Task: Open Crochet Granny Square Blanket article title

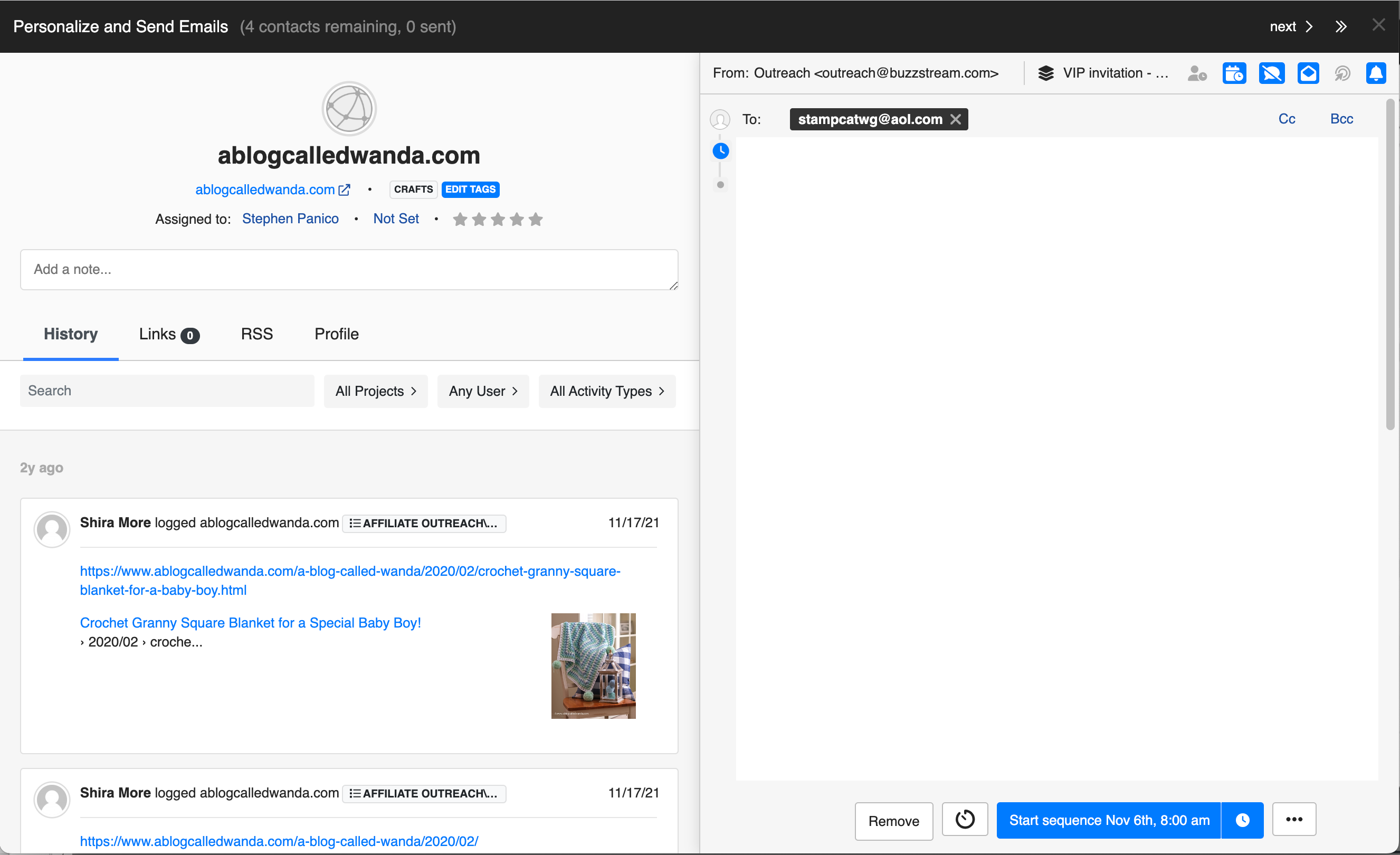Action: 250,623
